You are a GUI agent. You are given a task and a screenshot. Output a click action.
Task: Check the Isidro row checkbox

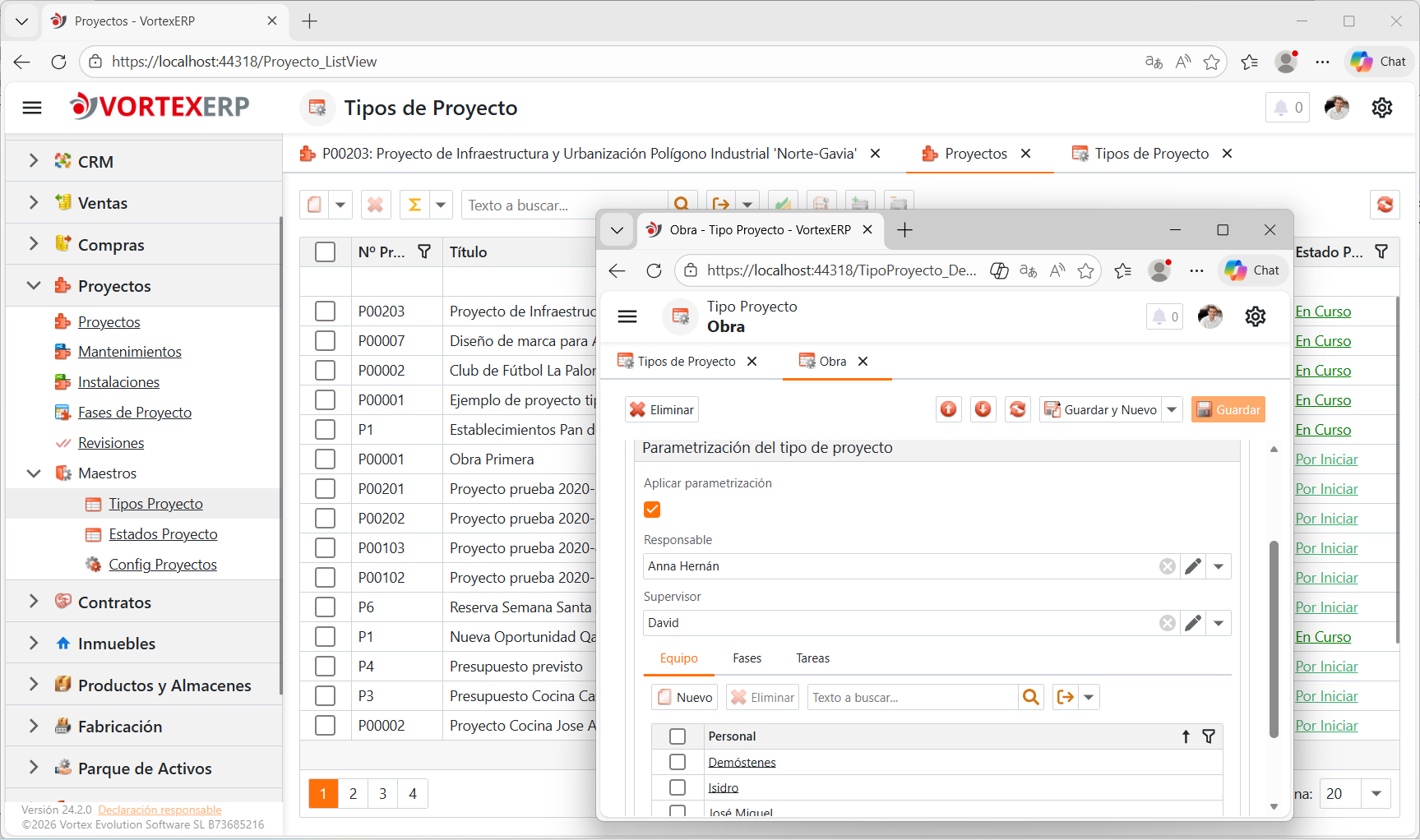(x=678, y=787)
